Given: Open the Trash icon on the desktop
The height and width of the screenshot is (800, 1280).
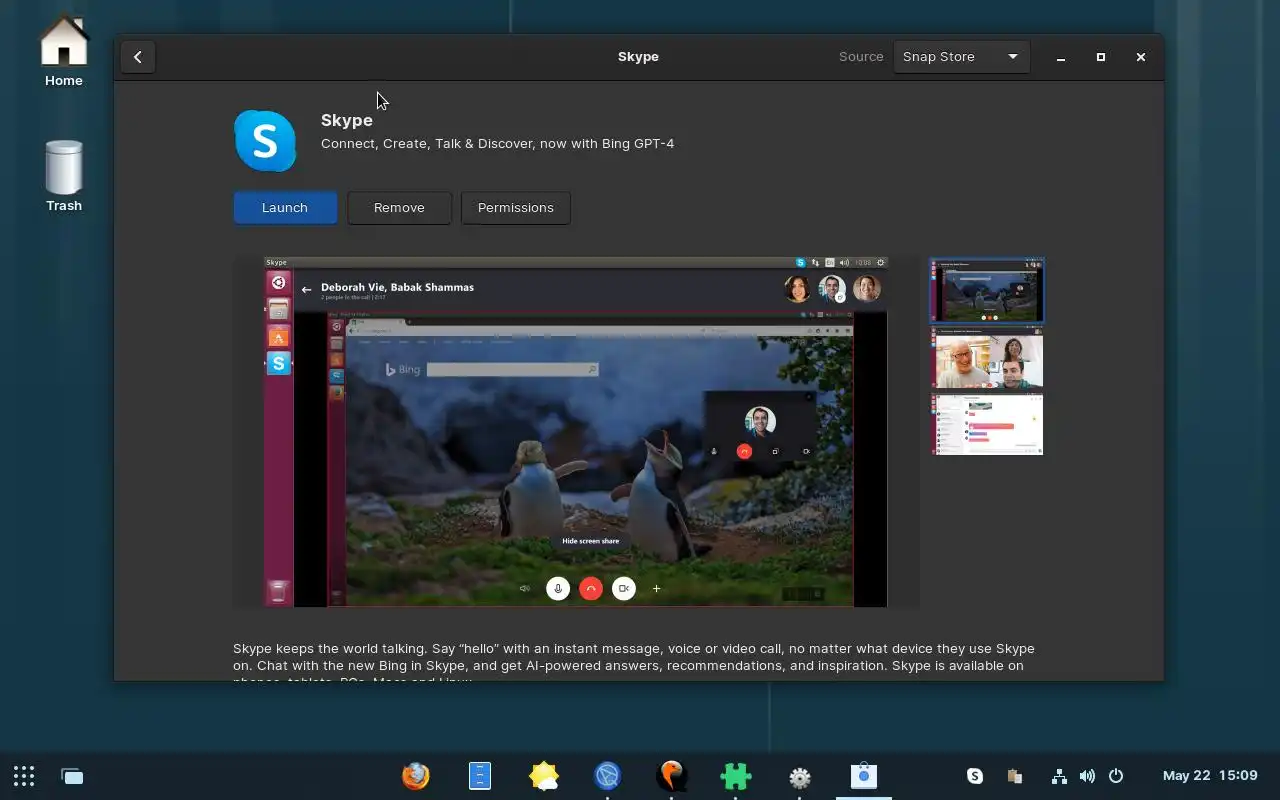Looking at the screenshot, I should click(64, 176).
